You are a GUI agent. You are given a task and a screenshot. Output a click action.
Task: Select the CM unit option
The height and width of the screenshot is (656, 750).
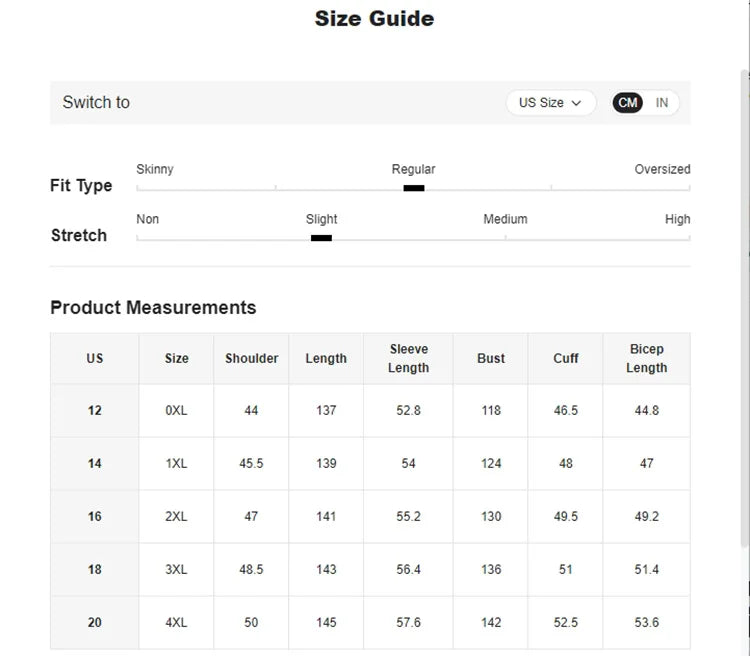628,103
